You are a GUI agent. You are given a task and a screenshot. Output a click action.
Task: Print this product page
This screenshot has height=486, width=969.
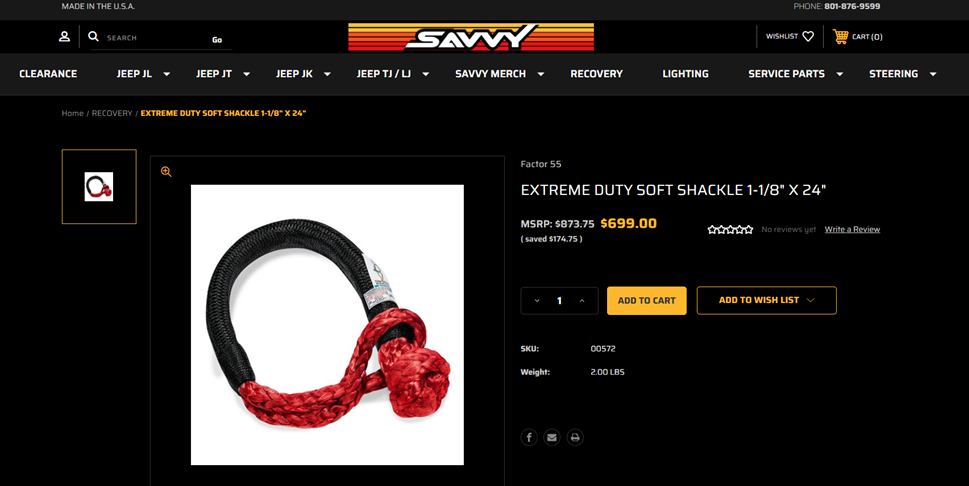pyautogui.click(x=575, y=437)
